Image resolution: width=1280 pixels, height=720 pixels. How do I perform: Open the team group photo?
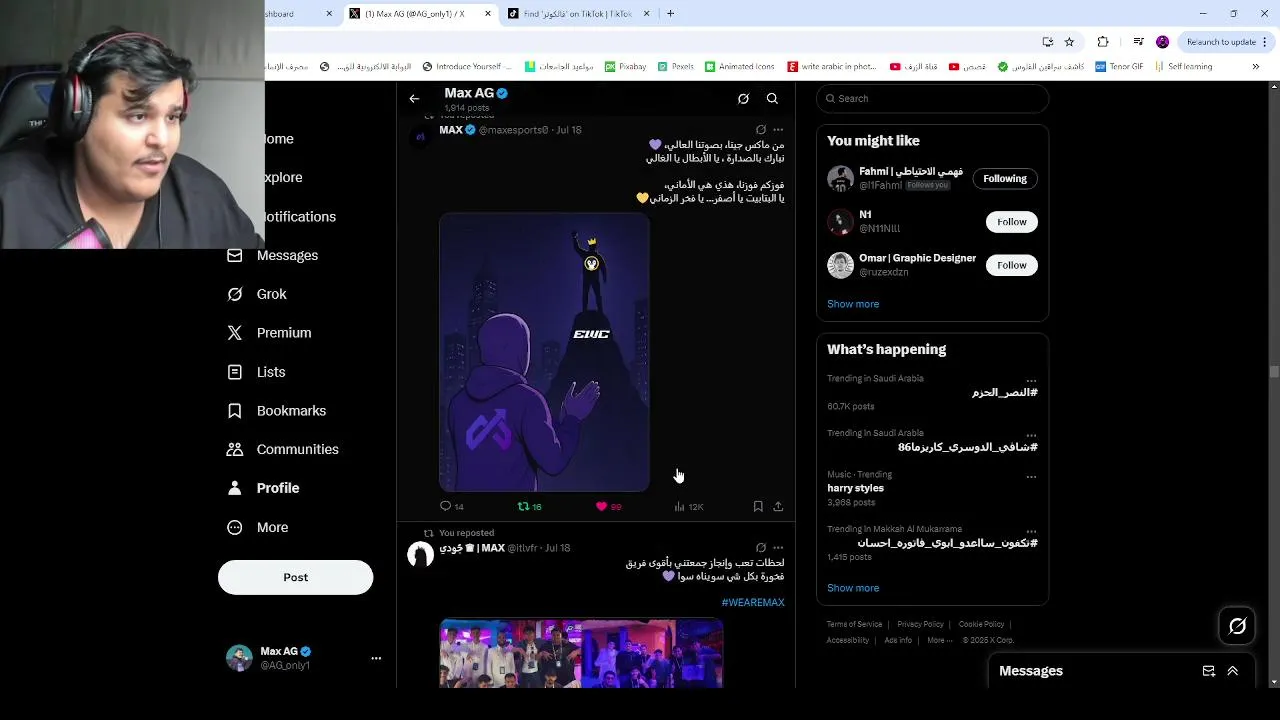[581, 653]
